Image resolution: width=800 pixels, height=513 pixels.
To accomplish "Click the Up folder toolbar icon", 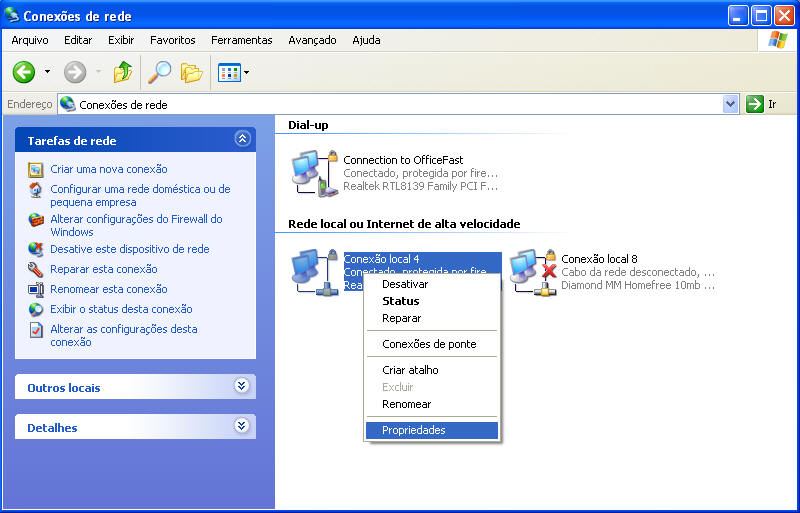I will pos(123,72).
